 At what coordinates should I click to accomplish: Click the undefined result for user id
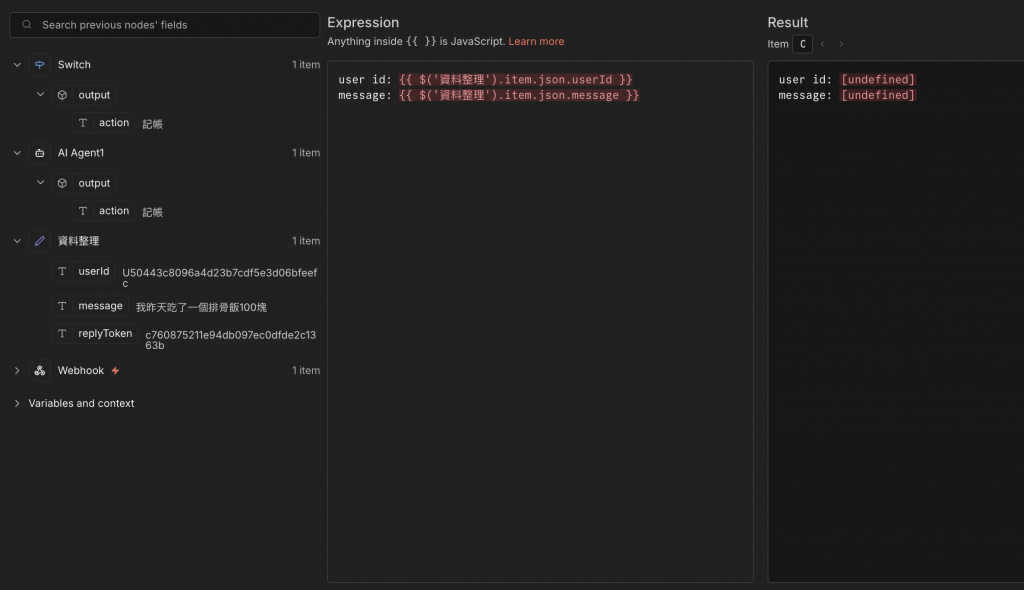[878, 80]
